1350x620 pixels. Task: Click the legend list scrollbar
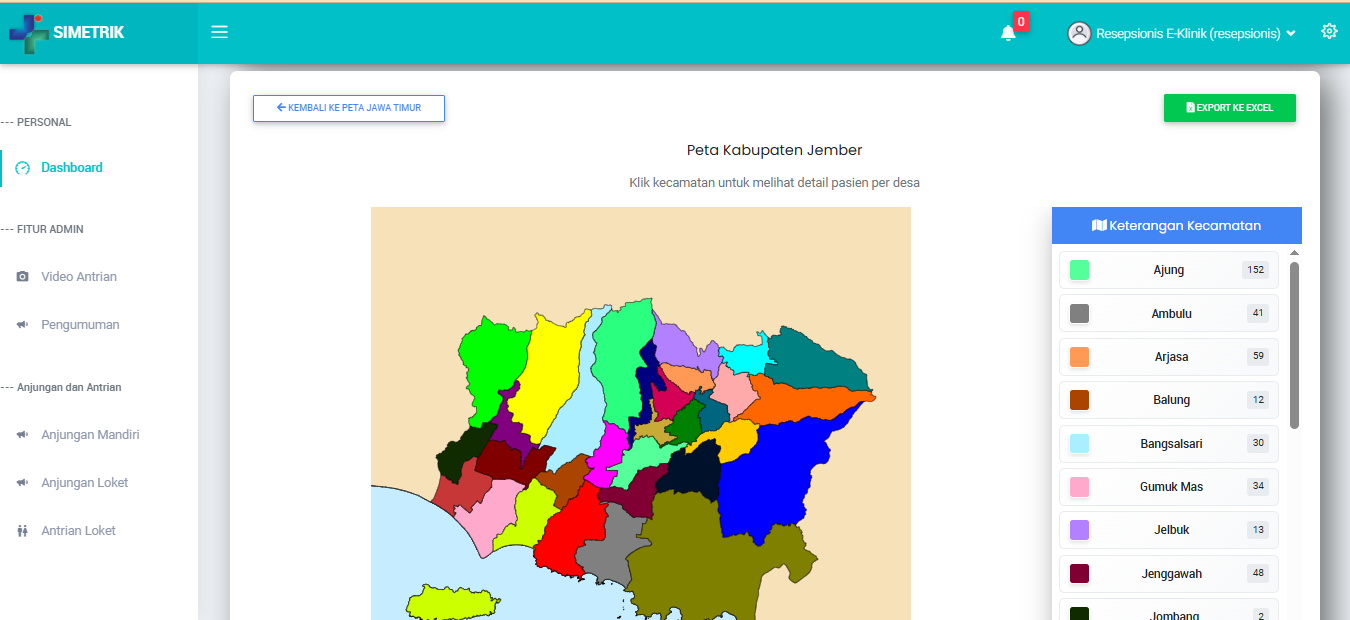1294,345
